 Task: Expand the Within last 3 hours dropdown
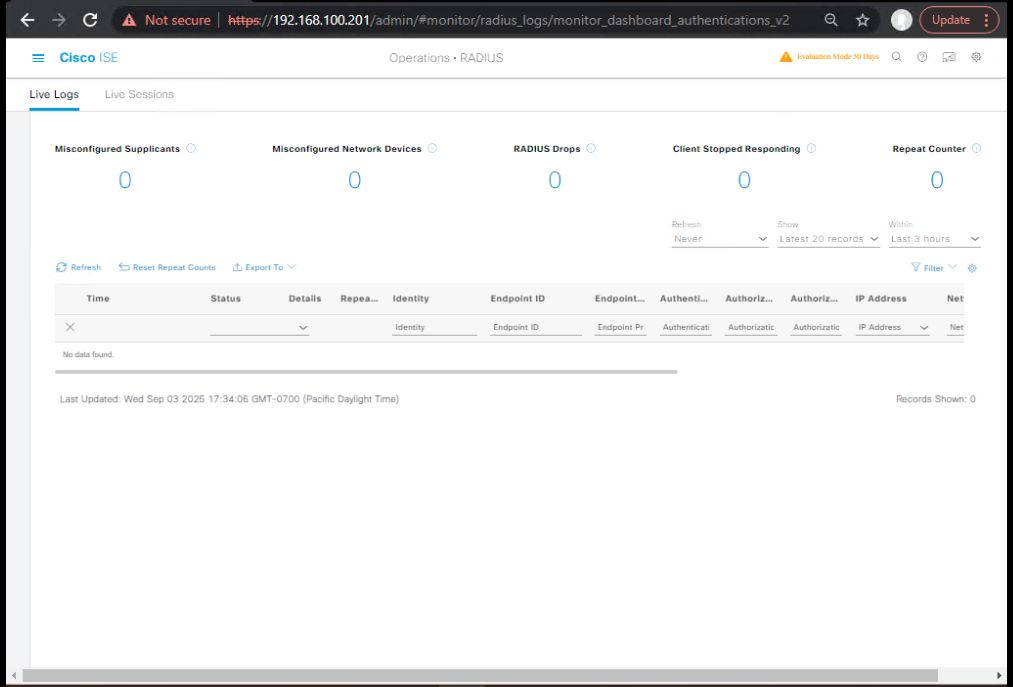934,240
